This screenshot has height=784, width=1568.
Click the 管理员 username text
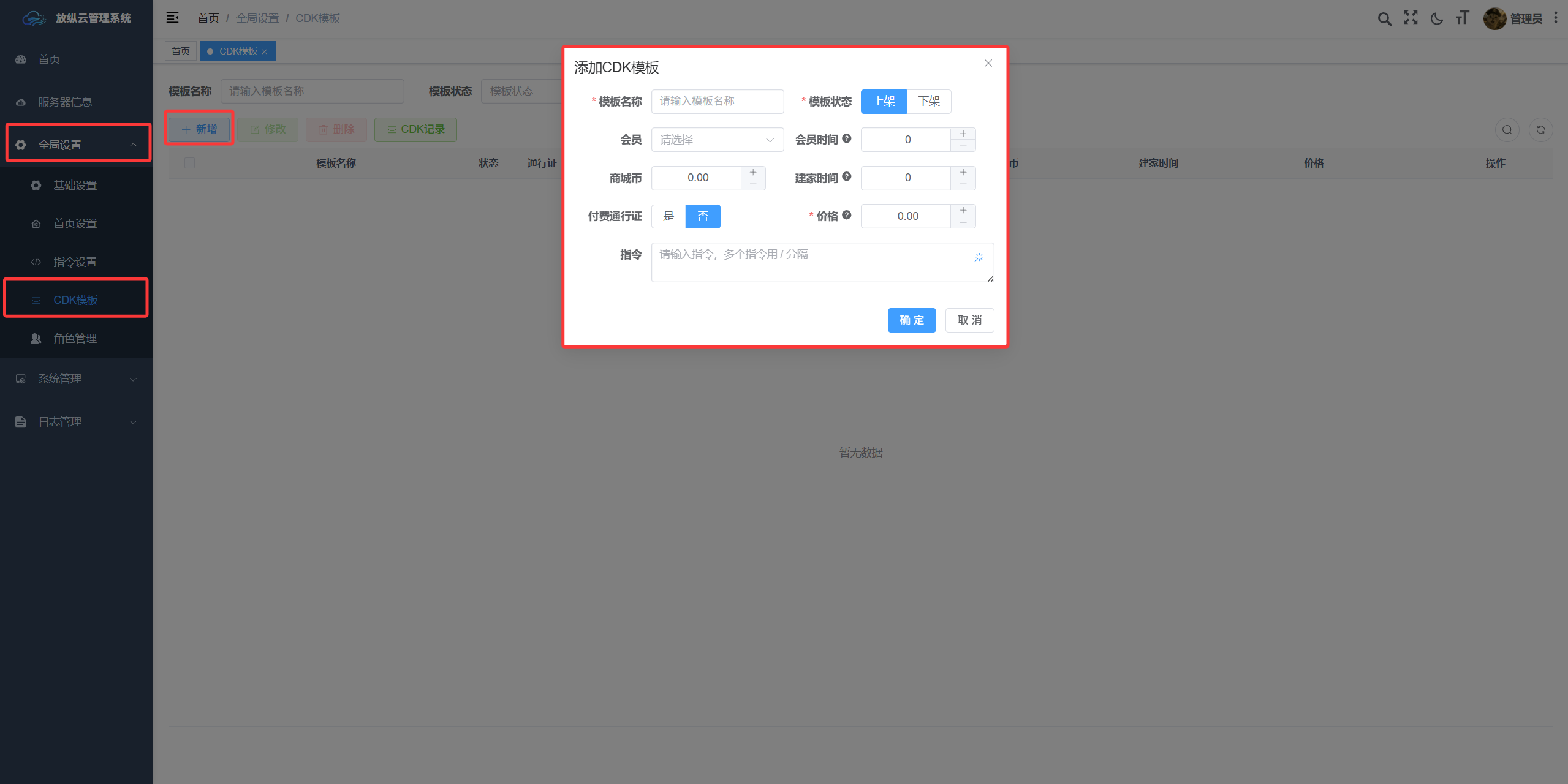[1526, 19]
